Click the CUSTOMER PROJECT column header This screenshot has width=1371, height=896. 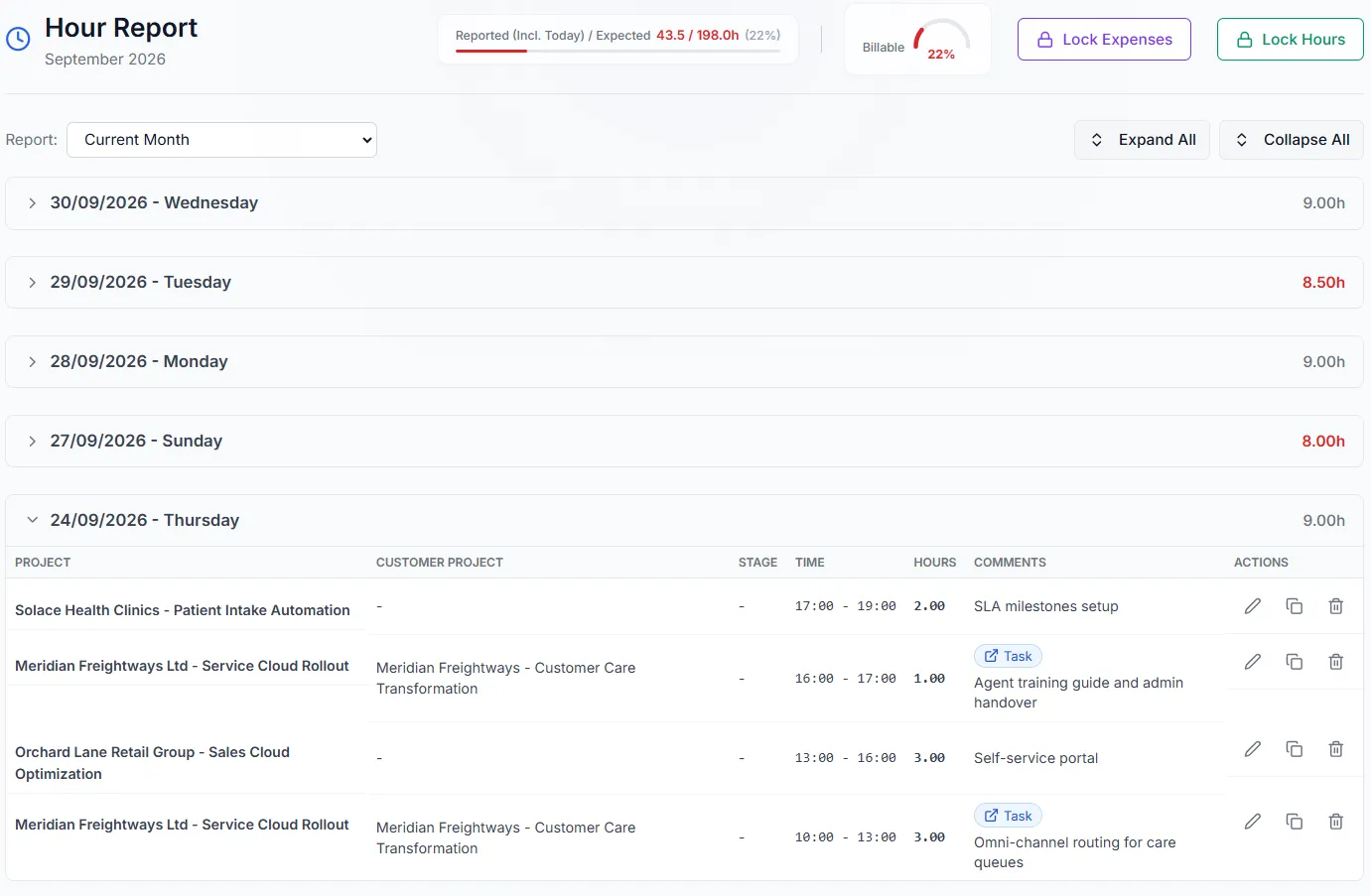pyautogui.click(x=440, y=563)
